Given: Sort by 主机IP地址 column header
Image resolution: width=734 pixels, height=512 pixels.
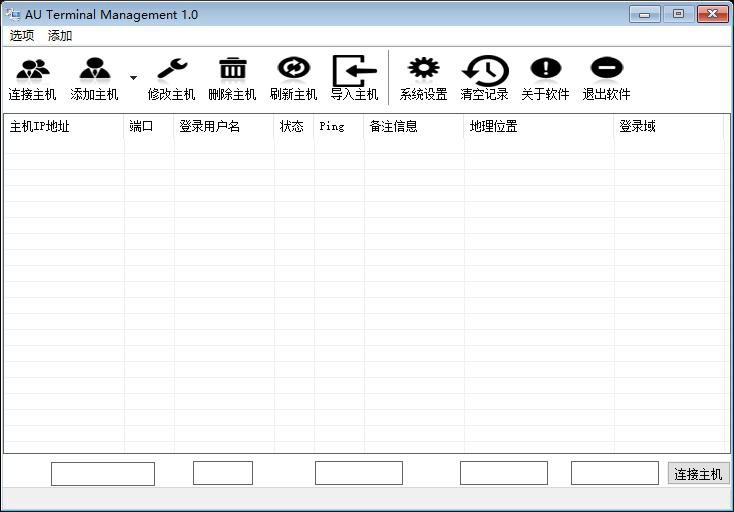Looking at the screenshot, I should pyautogui.click(x=64, y=127).
